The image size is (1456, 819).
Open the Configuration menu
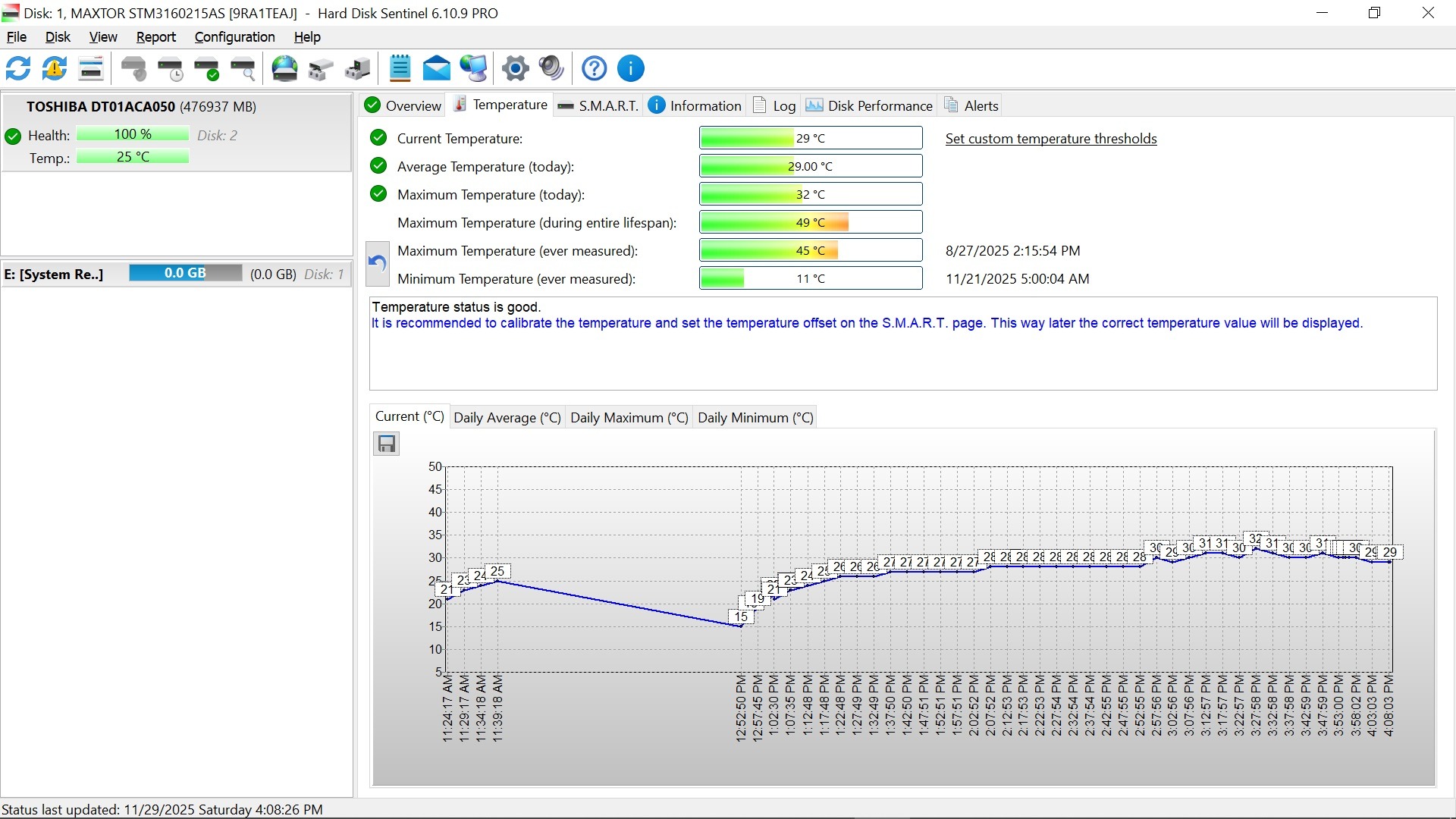pyautogui.click(x=234, y=37)
